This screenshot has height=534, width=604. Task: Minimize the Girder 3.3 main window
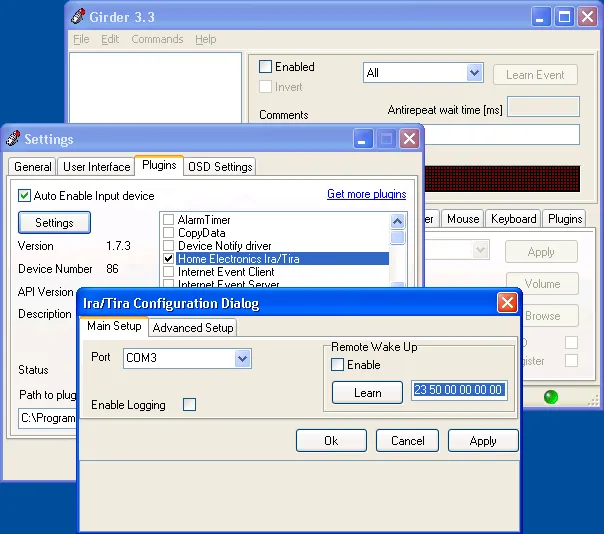(541, 17)
